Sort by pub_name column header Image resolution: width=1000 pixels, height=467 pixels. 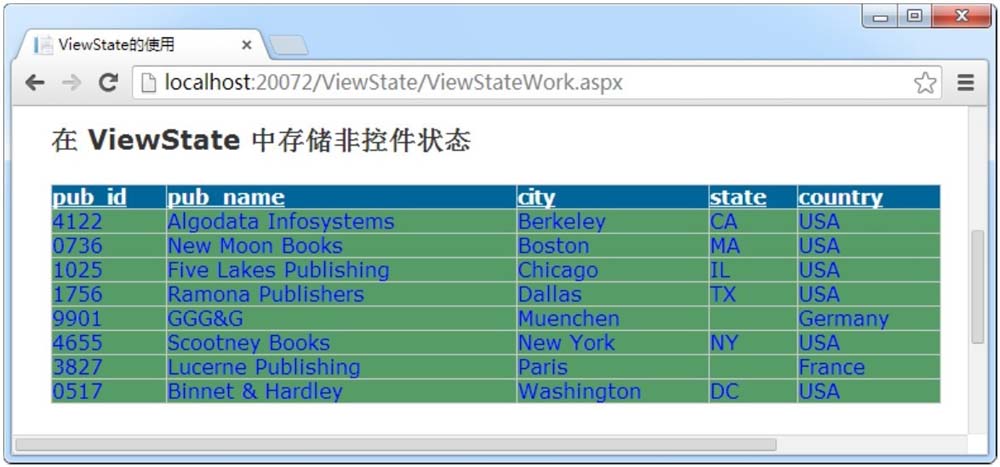tap(226, 197)
